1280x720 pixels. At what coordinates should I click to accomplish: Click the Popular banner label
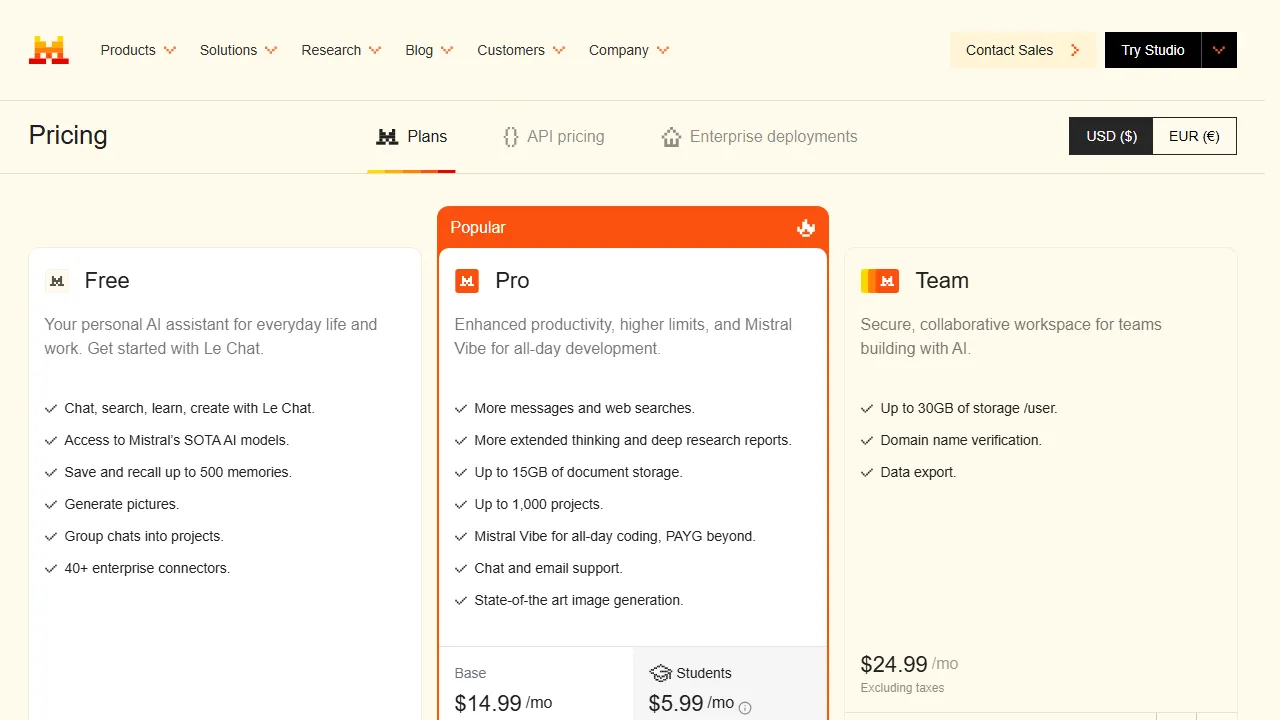[478, 228]
